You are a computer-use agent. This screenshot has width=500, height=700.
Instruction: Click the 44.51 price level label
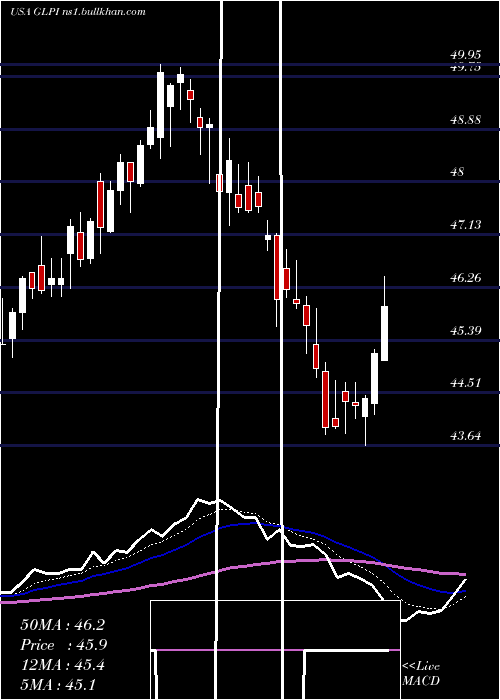[x=466, y=383]
